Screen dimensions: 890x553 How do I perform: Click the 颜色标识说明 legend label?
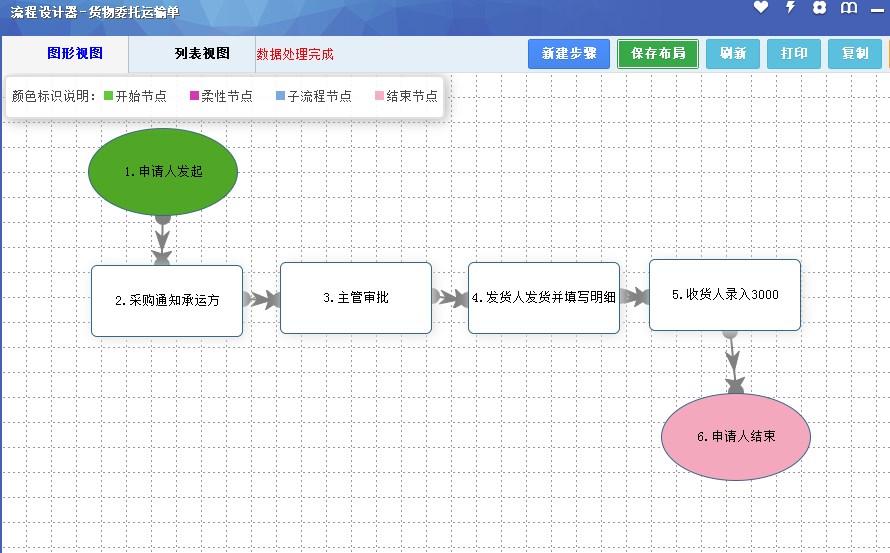53,96
